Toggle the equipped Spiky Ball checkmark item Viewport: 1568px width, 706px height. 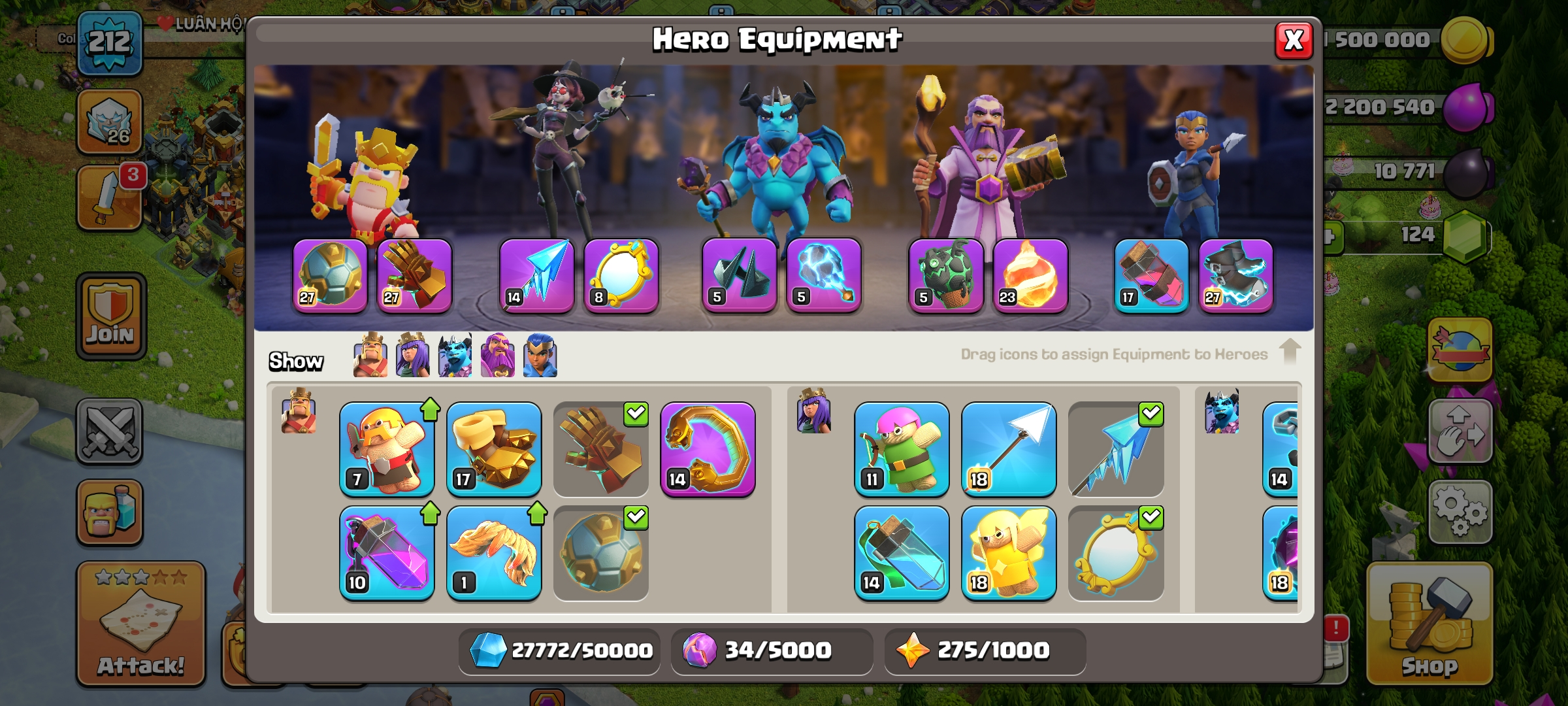[x=601, y=553]
